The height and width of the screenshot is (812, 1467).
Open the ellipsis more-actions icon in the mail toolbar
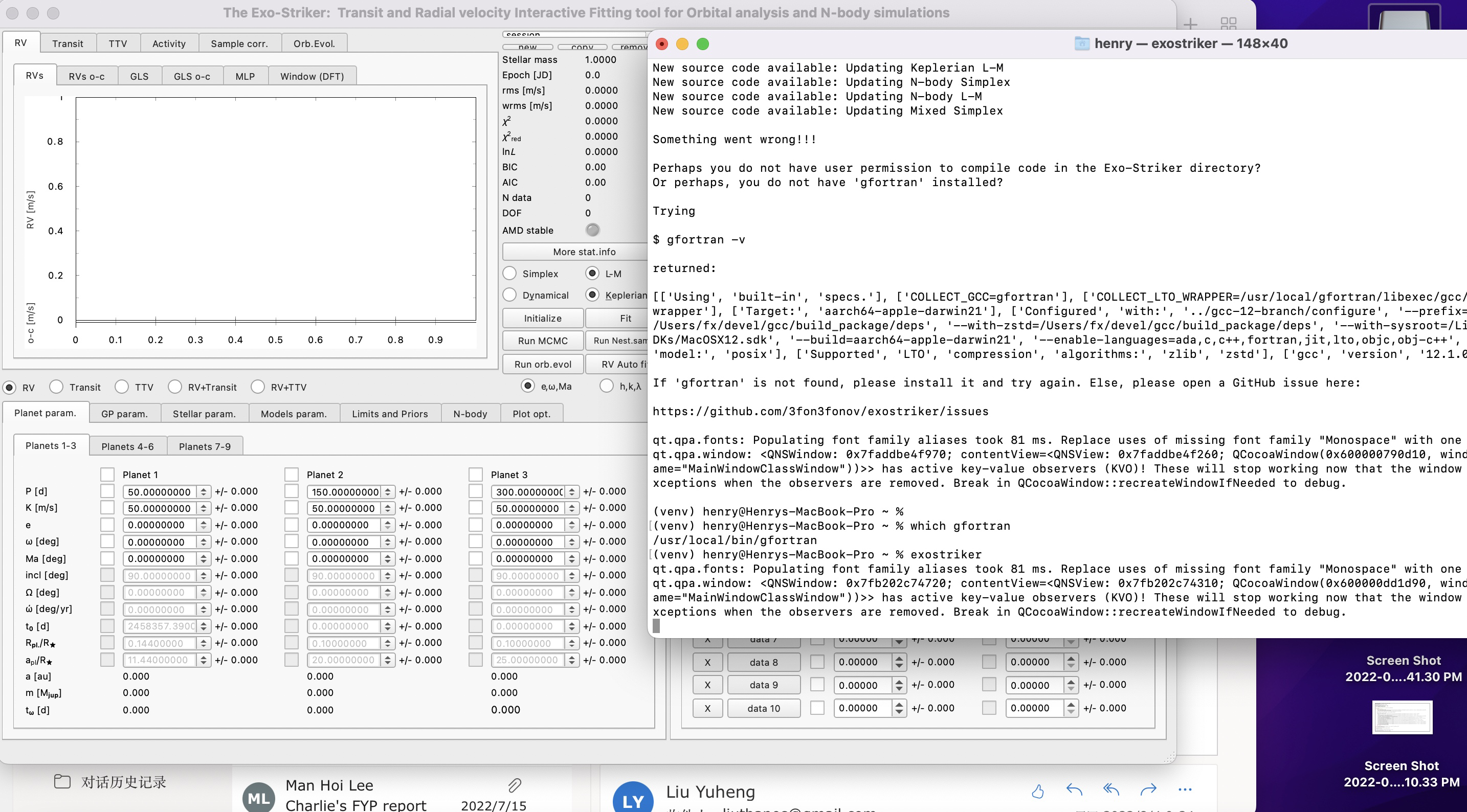[1185, 790]
